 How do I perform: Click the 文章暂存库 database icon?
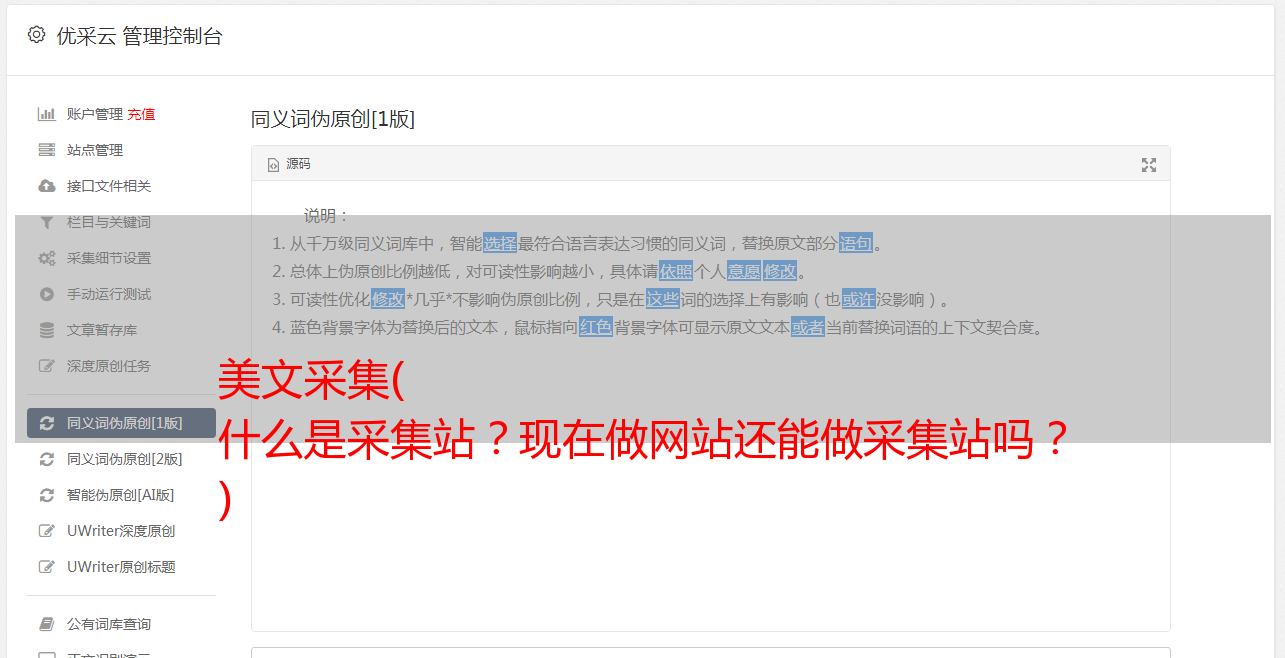tap(46, 330)
